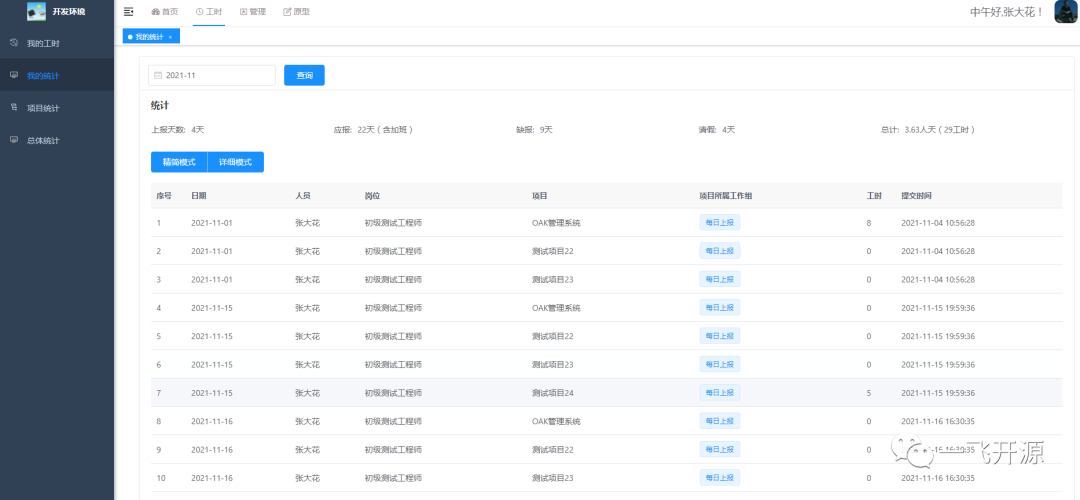Switch to 详细模式 view
The image size is (1080, 500).
[236, 163]
